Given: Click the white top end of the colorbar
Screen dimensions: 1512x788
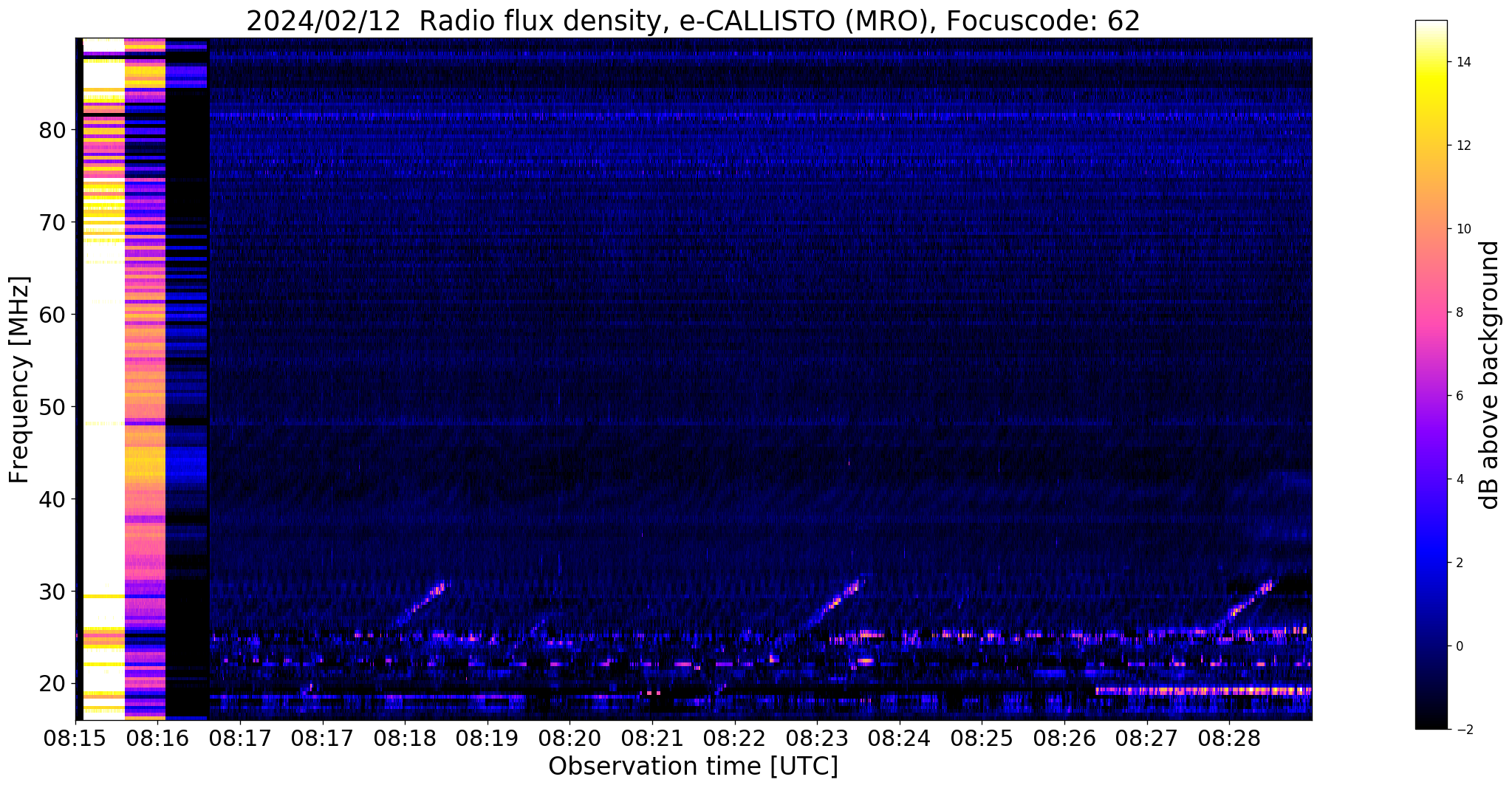Looking at the screenshot, I should [1431, 26].
